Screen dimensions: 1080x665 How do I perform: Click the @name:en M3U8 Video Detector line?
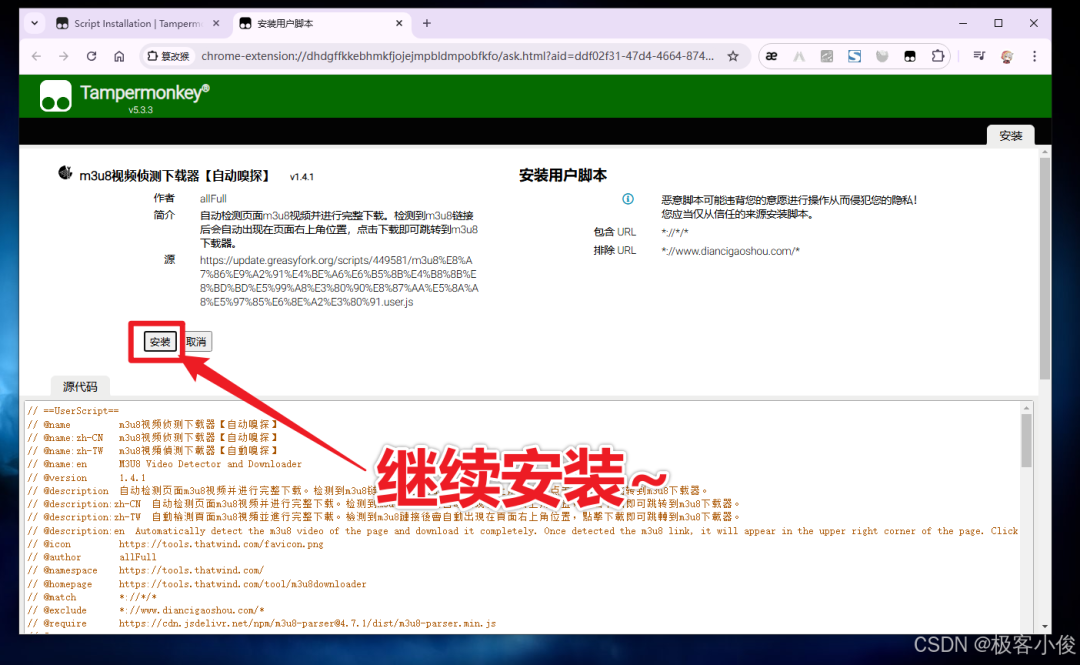tap(165, 464)
